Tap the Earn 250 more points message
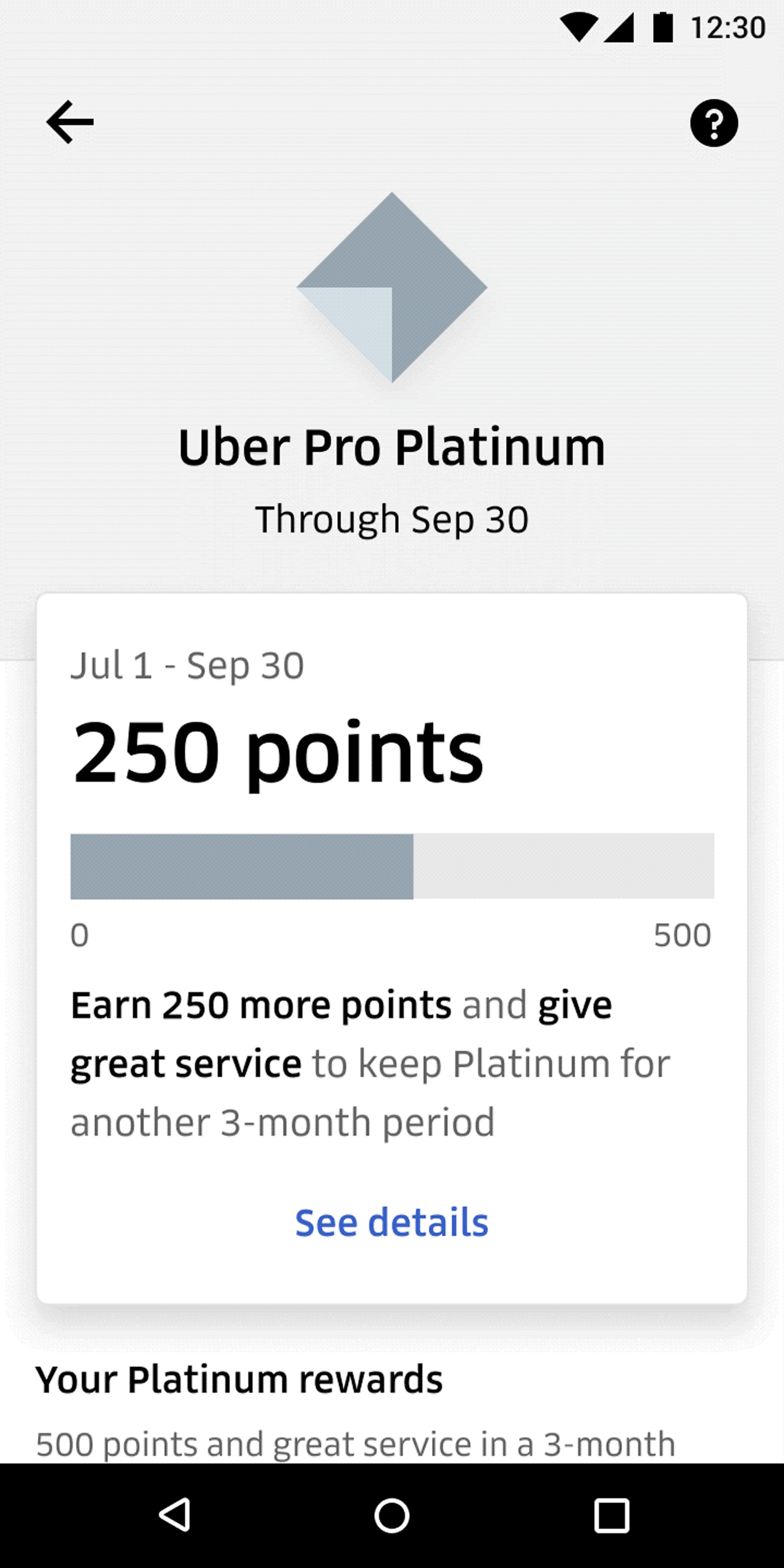This screenshot has height=1568, width=784. point(370,1063)
